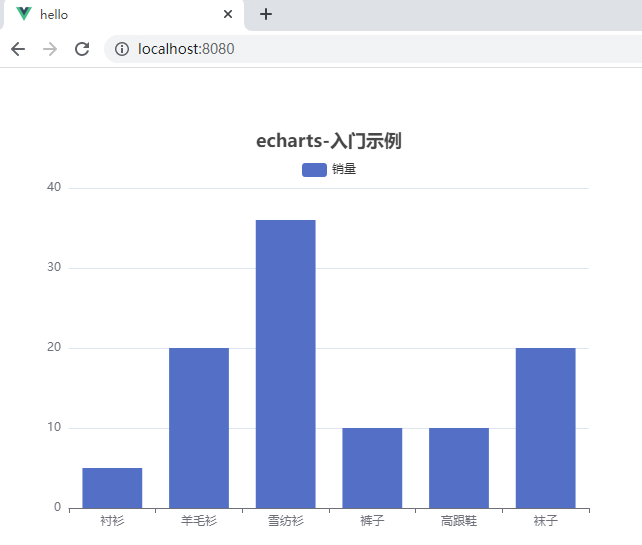The height and width of the screenshot is (545, 642).
Task: Click the 销量 legend label
Action: coord(344,169)
